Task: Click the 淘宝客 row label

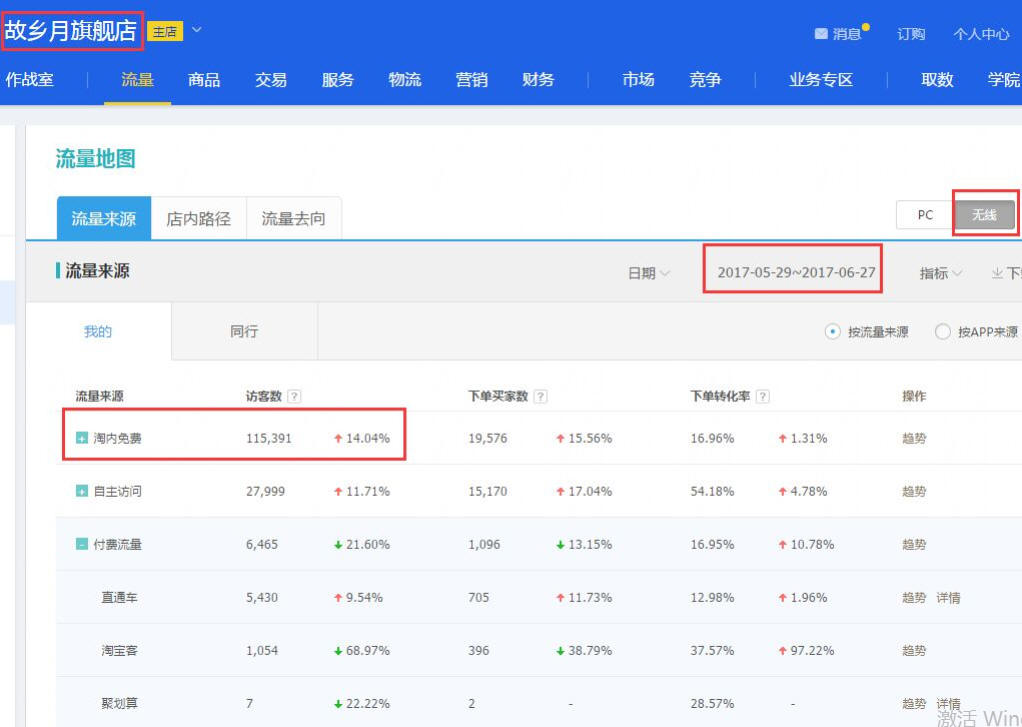Action: [119, 650]
